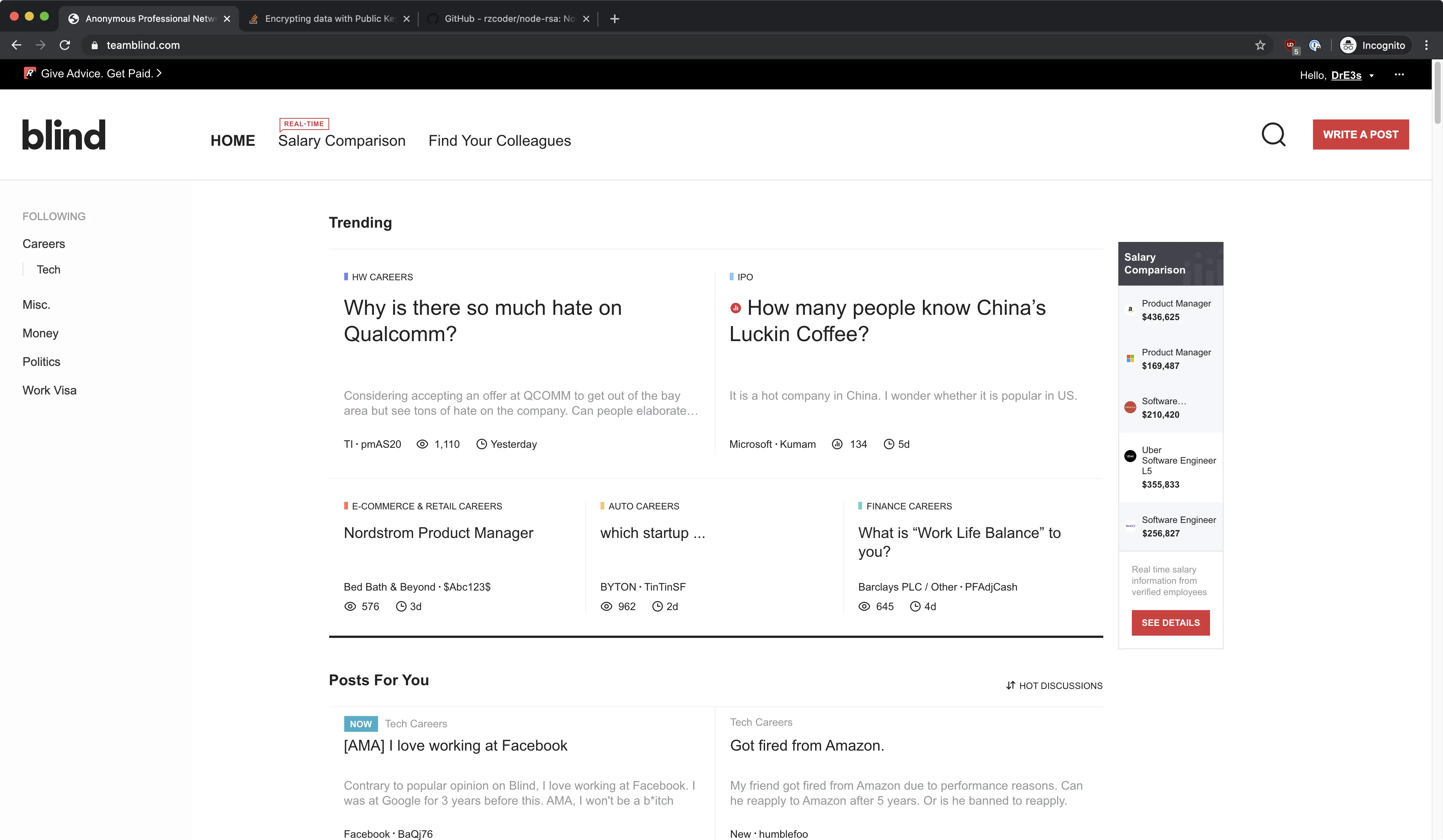This screenshot has height=840, width=1443.
Task: Click the Uber logo in salary list
Action: point(1130,456)
